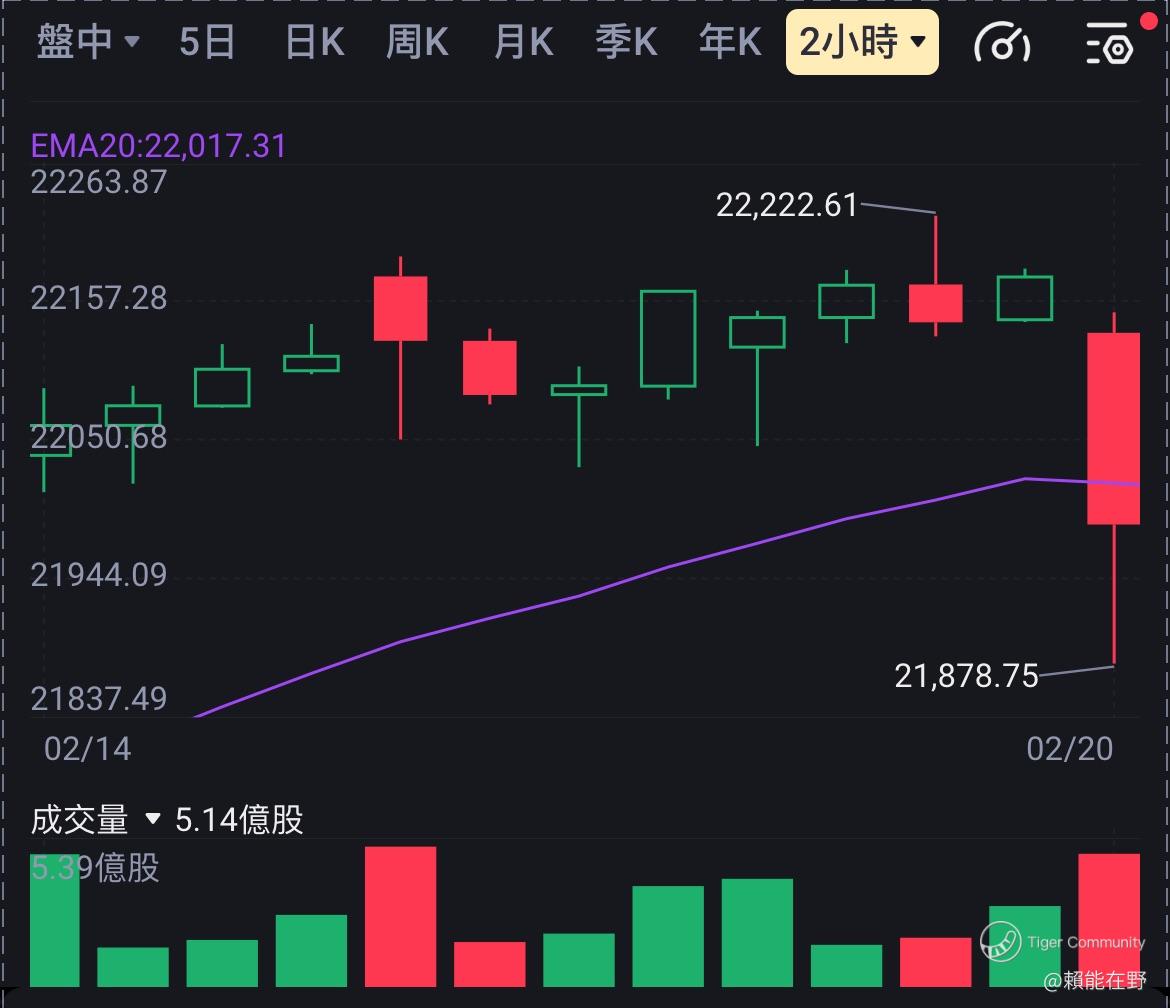
Task: Open chart settings hexagon icon
Action: pos(1108,45)
